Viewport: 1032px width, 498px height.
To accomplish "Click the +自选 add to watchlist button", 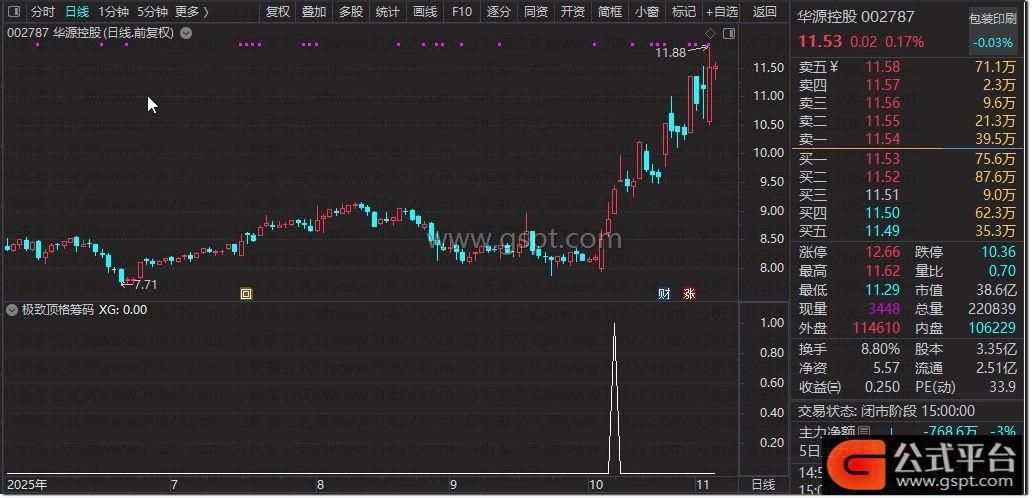I will point(721,12).
